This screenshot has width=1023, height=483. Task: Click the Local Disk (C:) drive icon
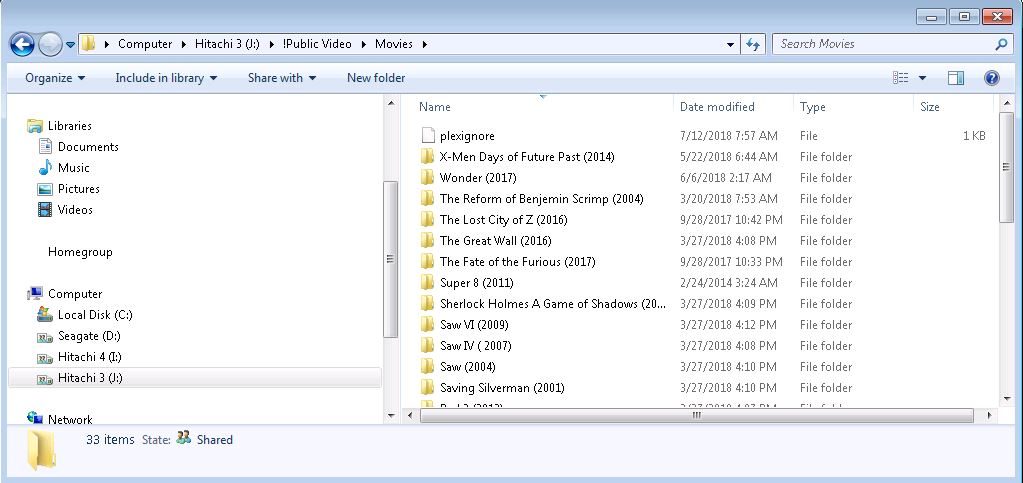pyautogui.click(x=45, y=315)
